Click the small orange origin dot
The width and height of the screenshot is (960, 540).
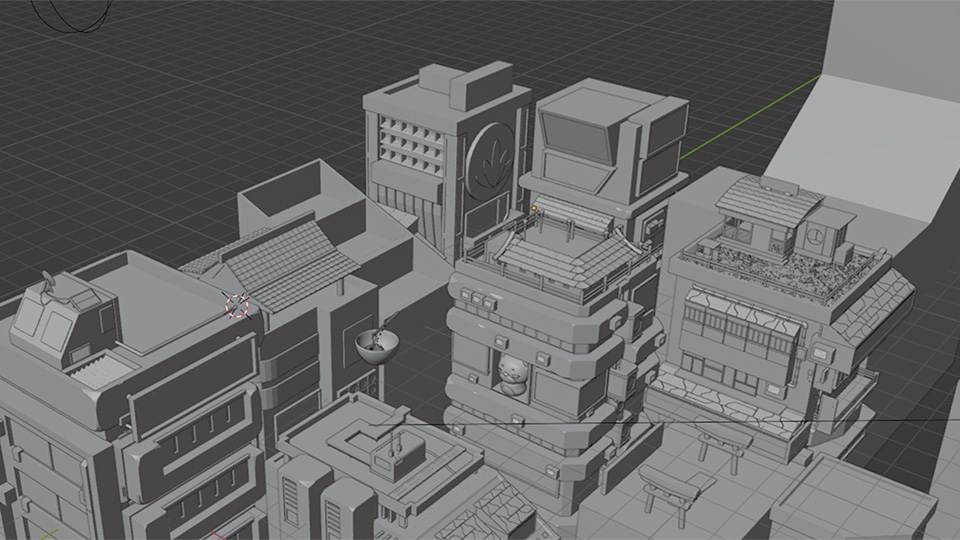click(535, 209)
